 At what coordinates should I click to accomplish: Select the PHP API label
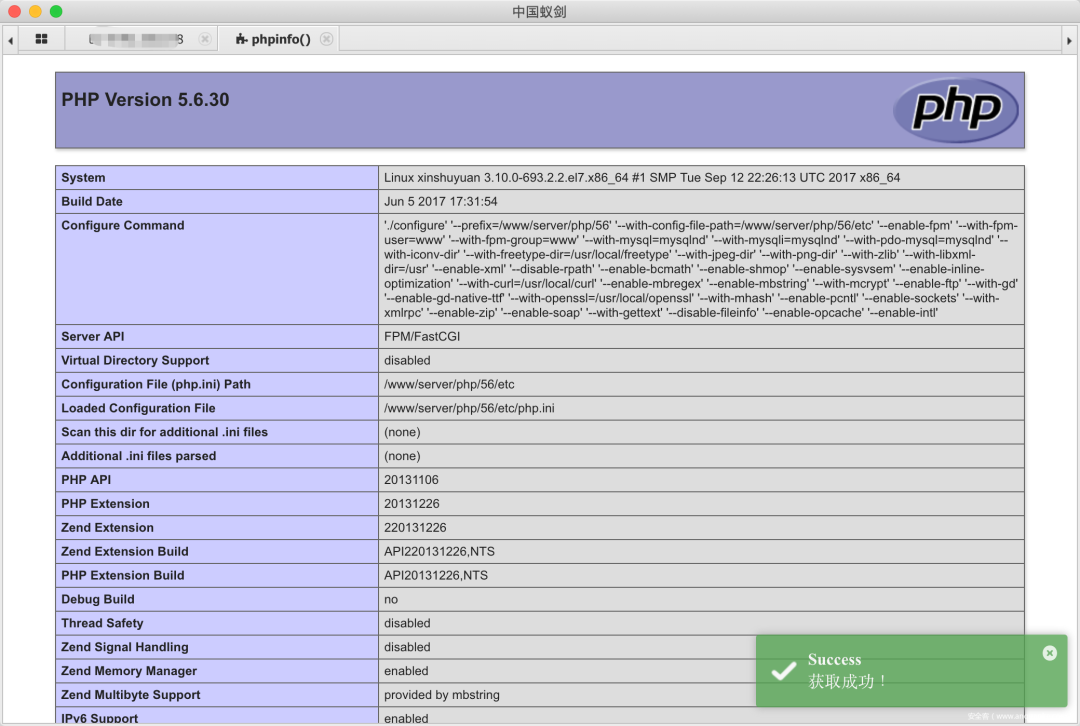coord(86,480)
